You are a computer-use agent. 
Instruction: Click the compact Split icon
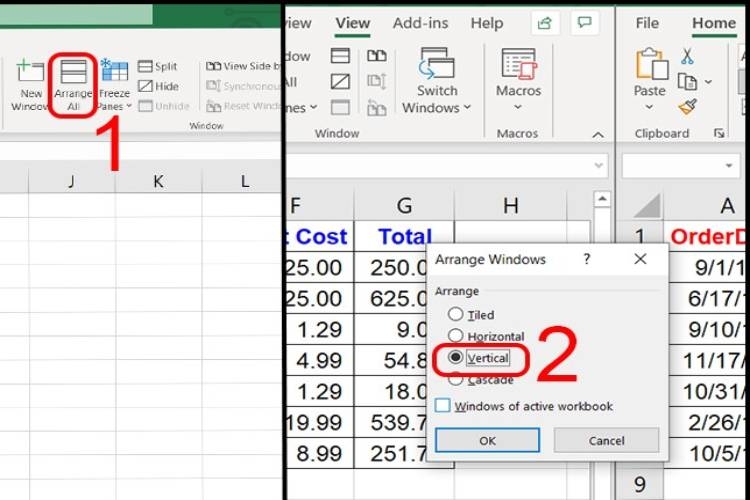340,56
